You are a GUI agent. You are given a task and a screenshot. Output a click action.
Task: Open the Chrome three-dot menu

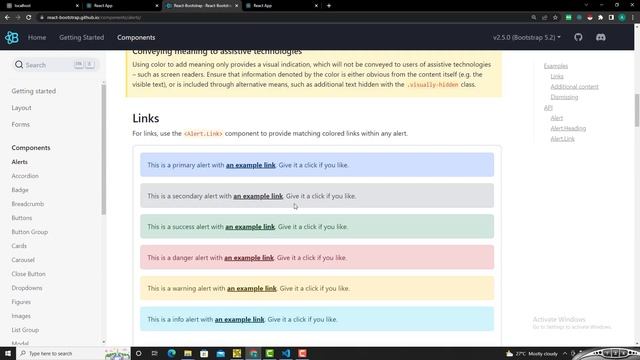pos(633,18)
